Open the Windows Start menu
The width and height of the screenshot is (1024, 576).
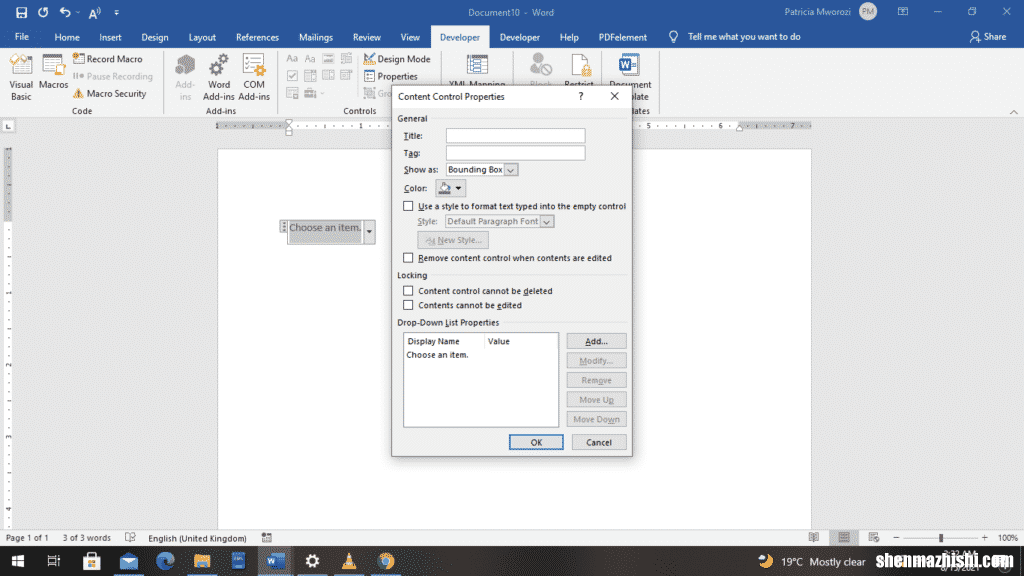coord(18,561)
